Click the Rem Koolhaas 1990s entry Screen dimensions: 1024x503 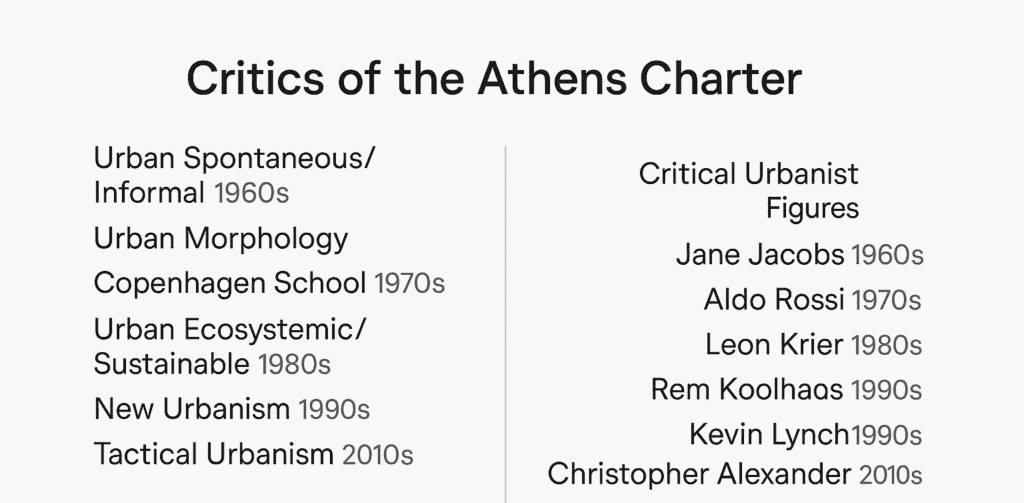tap(786, 390)
